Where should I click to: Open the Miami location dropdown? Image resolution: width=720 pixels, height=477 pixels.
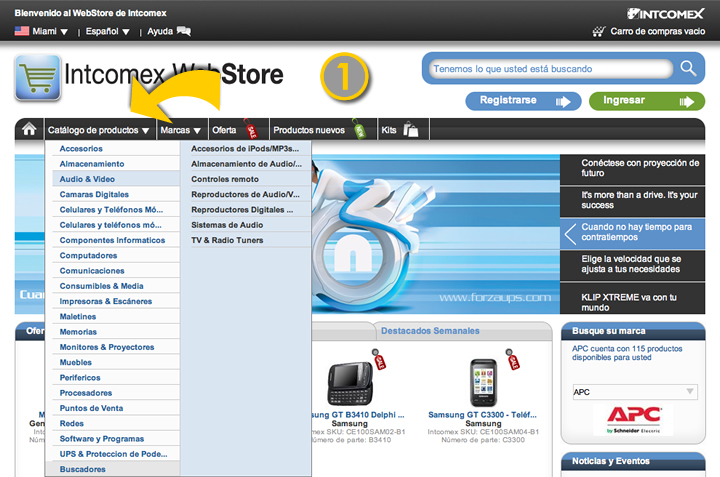click(x=50, y=31)
